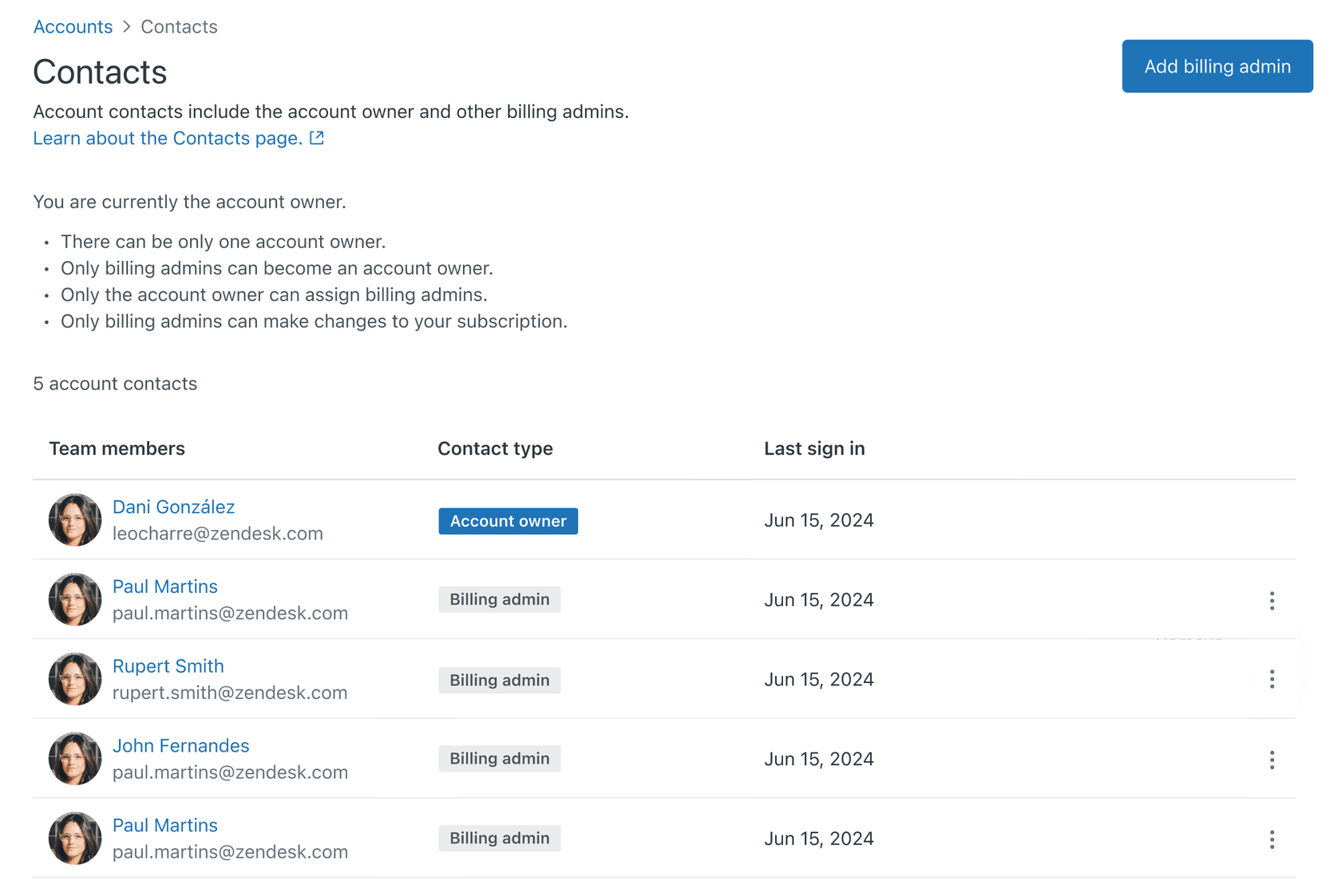Click the Accounts breadcrumb
This screenshot has height=896, width=1341.
[x=73, y=26]
